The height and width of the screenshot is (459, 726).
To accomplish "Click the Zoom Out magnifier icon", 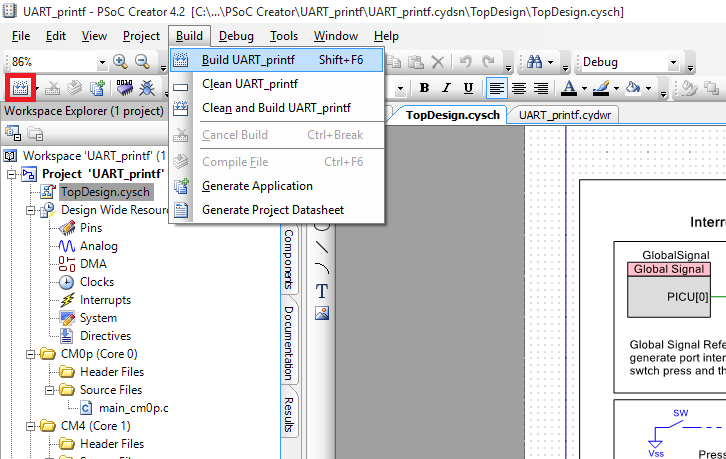I will [x=142, y=62].
